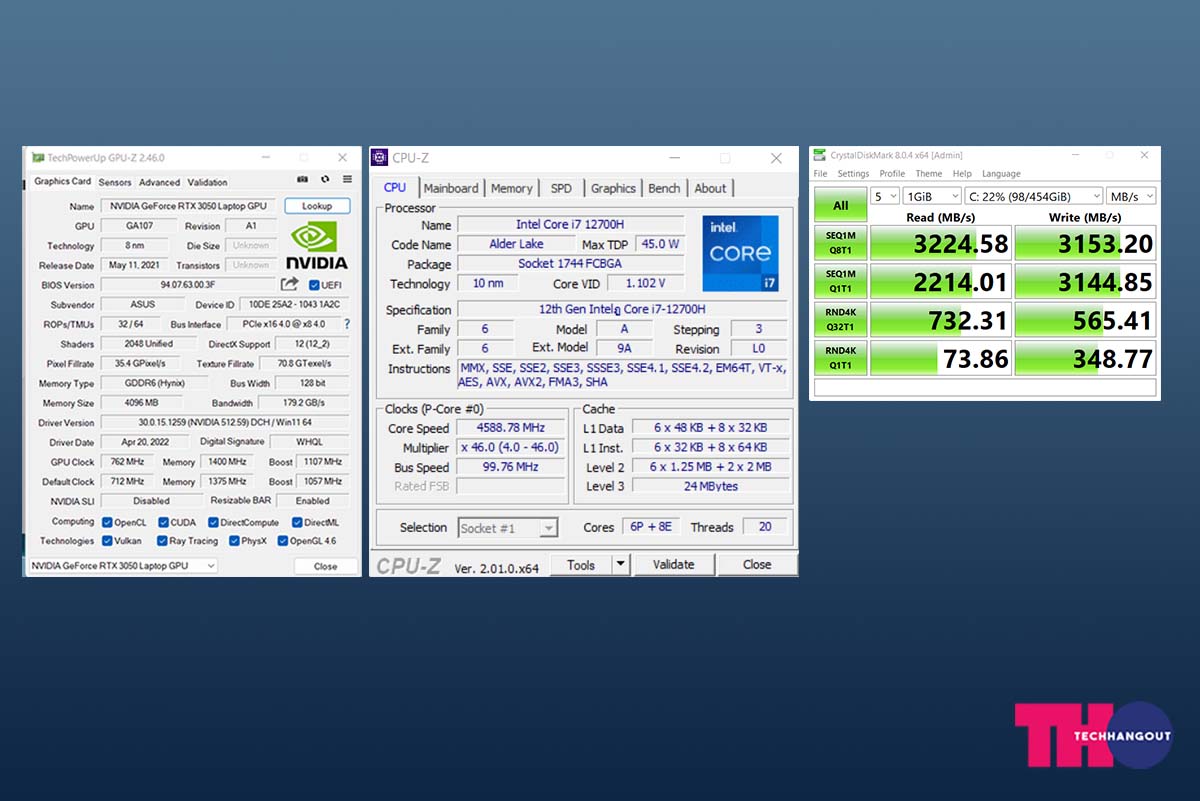Image resolution: width=1200 pixels, height=801 pixels.
Task: Open the Settings menu in CrystalDiskMark
Action: [853, 174]
